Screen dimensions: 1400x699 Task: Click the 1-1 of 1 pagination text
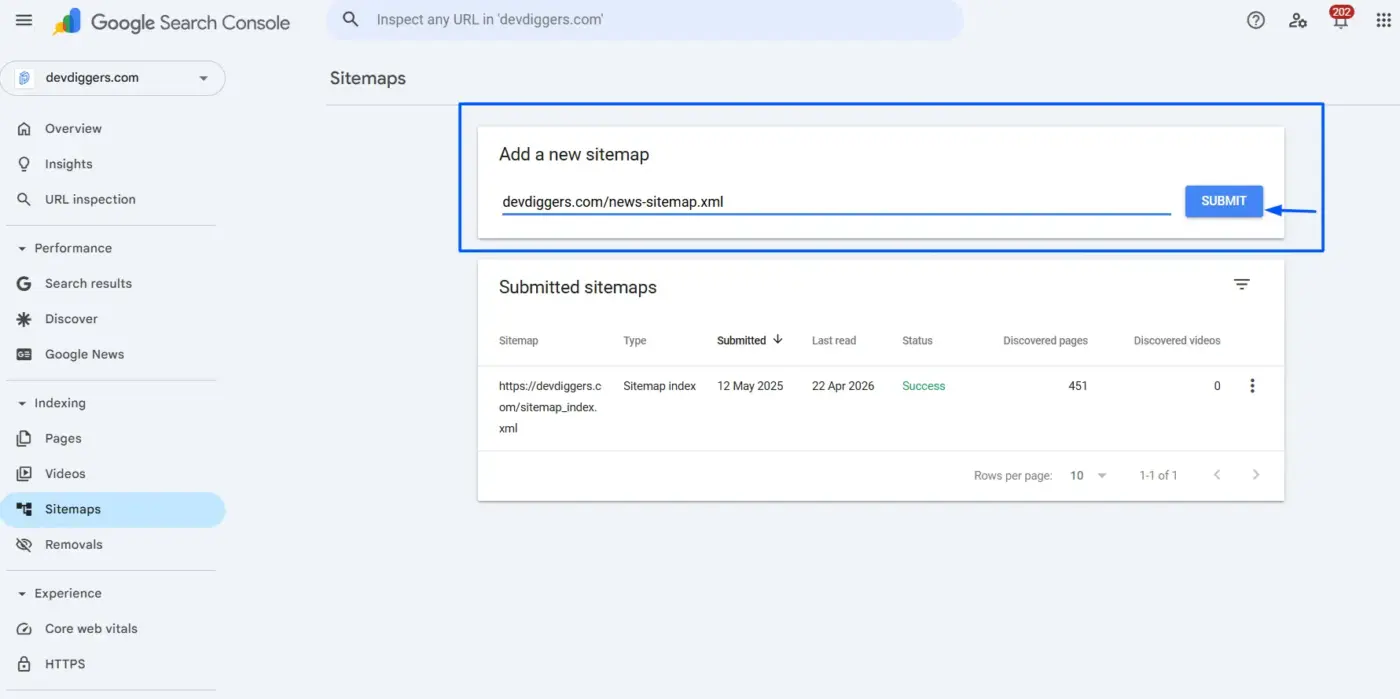pyautogui.click(x=1158, y=476)
